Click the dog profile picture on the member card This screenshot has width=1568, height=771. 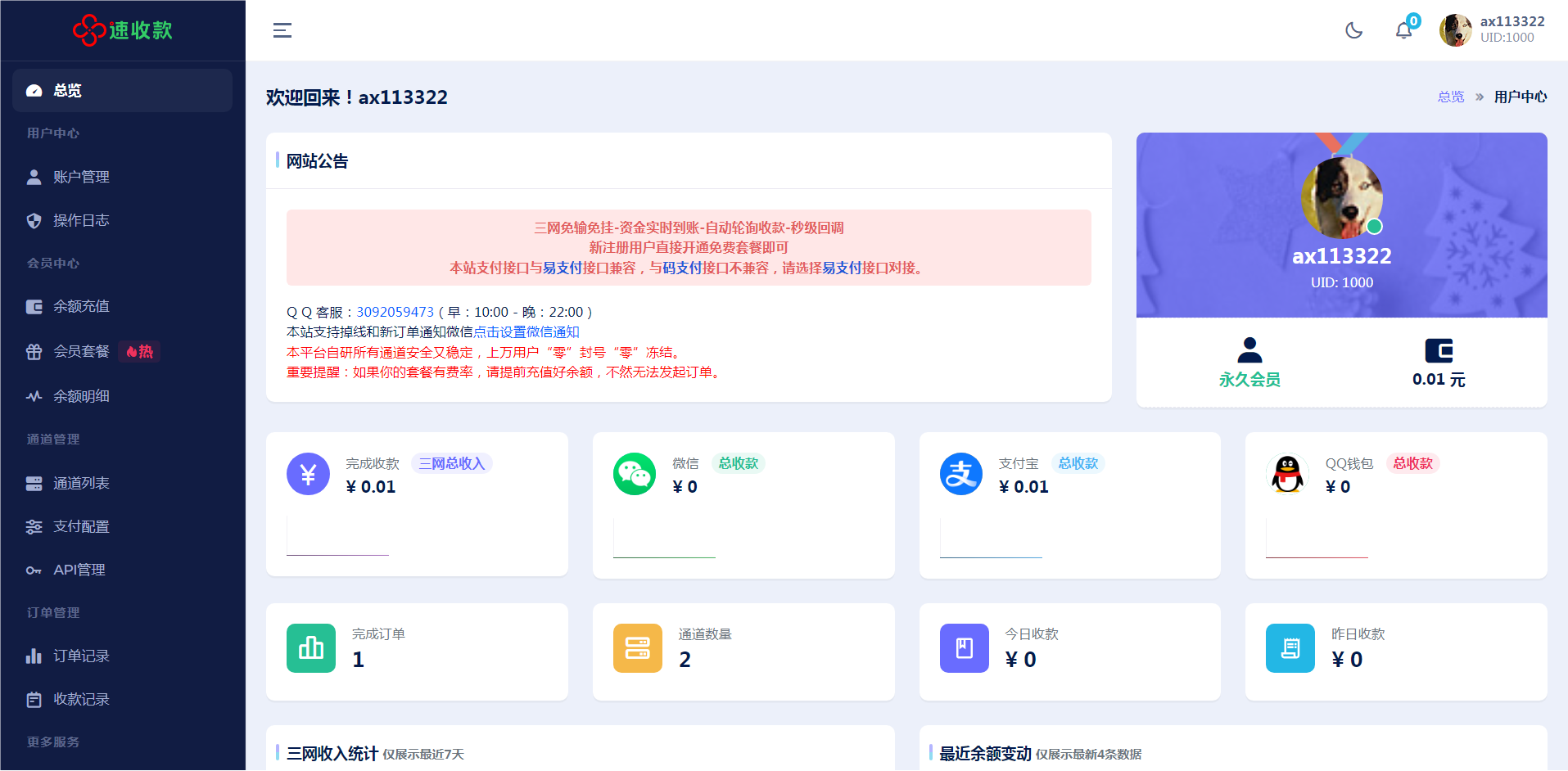[1341, 196]
